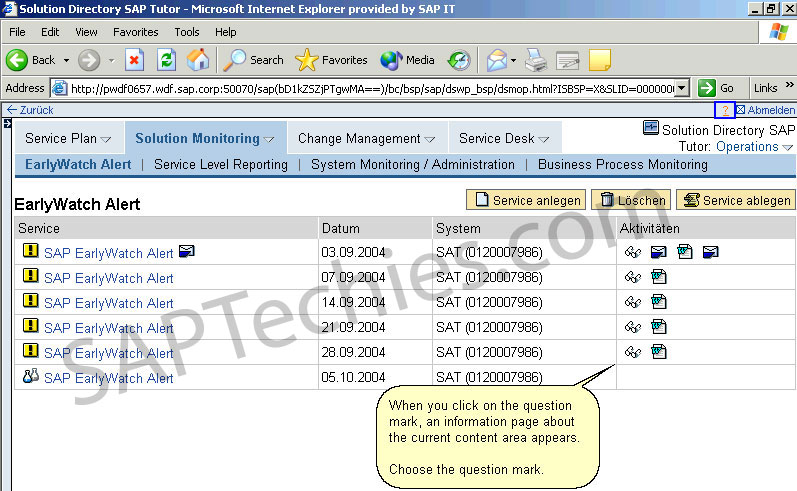Click the Word document icon in the 21.09.2004 row
Screen dimensions: 797x491
pyautogui.click(x=659, y=326)
